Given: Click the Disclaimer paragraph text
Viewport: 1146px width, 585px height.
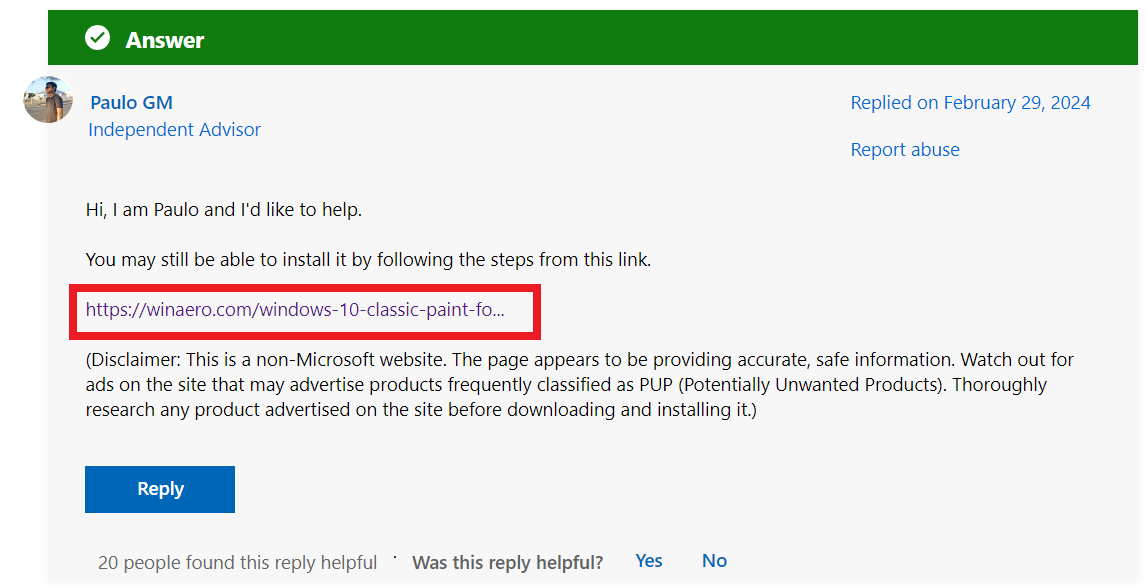Looking at the screenshot, I should [580, 385].
